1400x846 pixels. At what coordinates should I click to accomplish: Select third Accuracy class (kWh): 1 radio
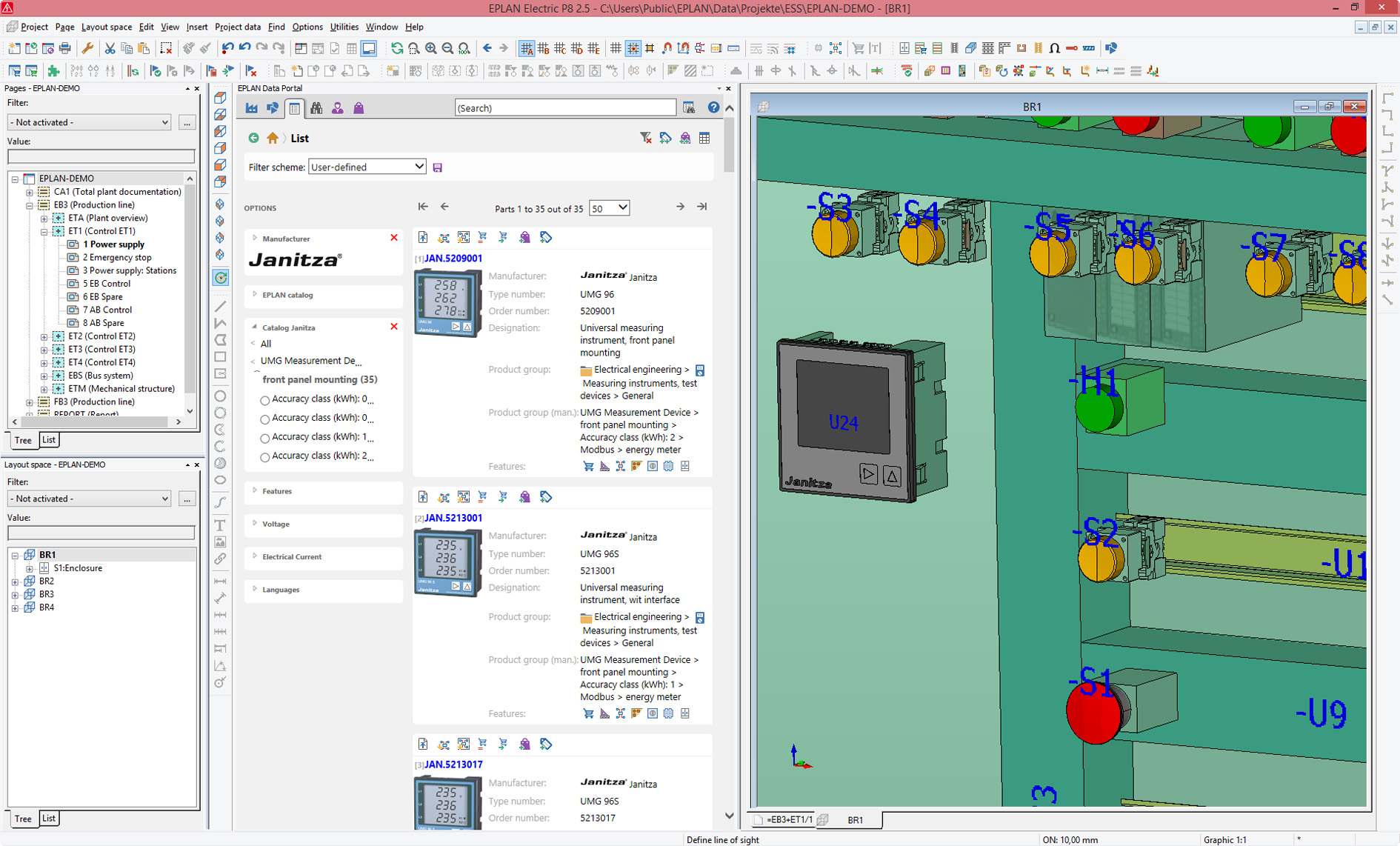(264, 438)
